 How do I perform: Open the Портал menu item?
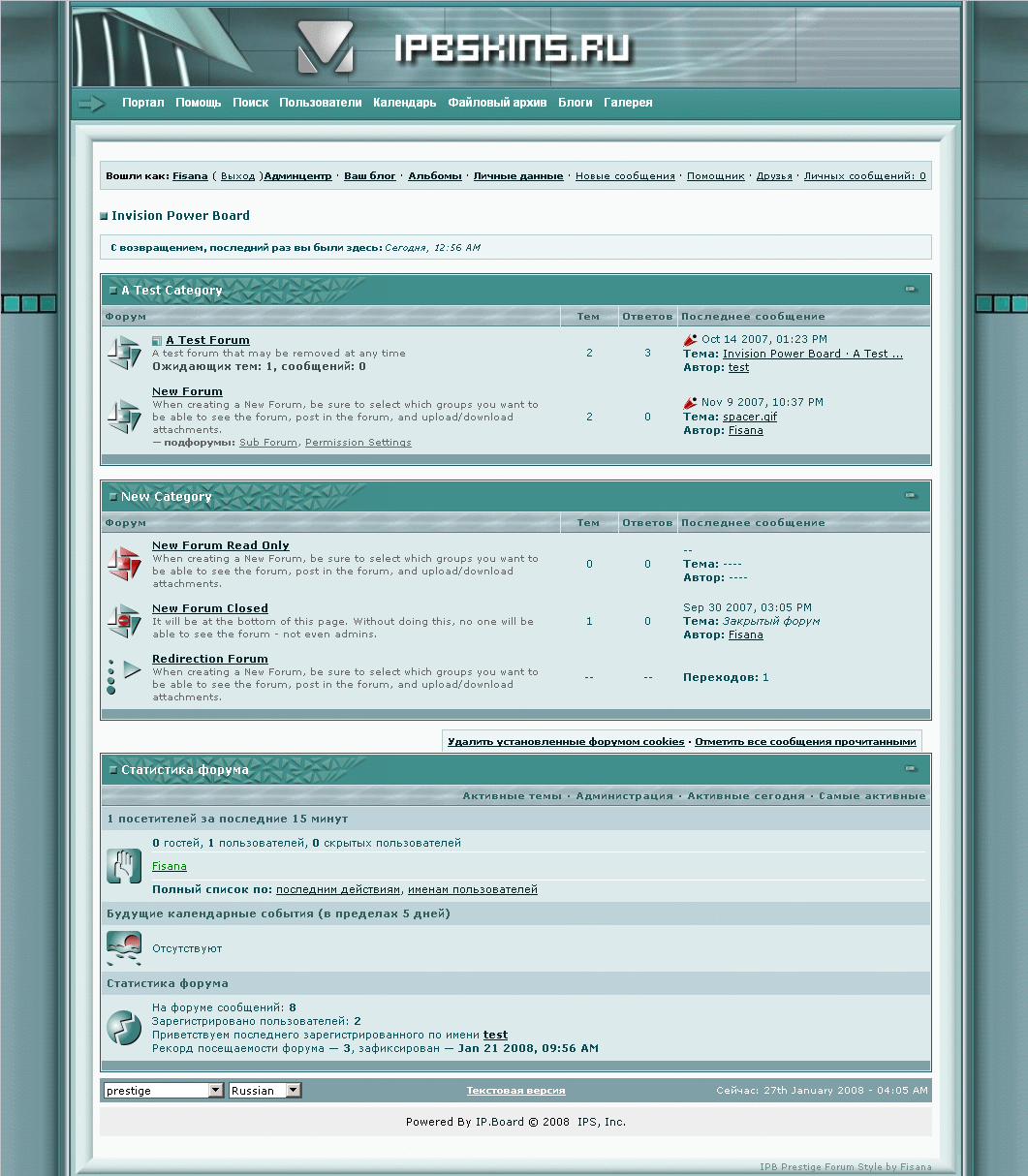point(142,103)
